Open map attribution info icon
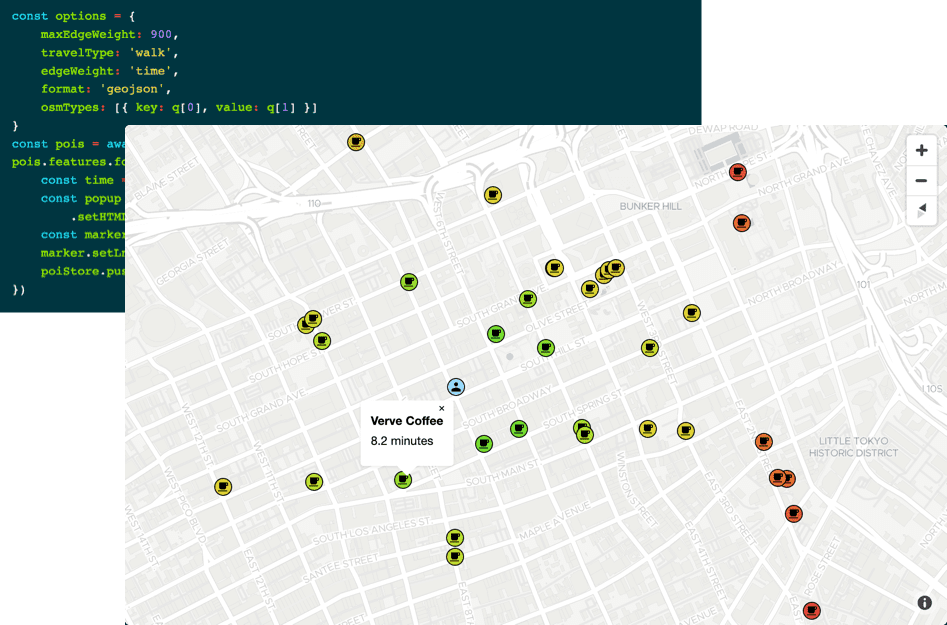Screen dimensions: 947x625 coord(924,602)
